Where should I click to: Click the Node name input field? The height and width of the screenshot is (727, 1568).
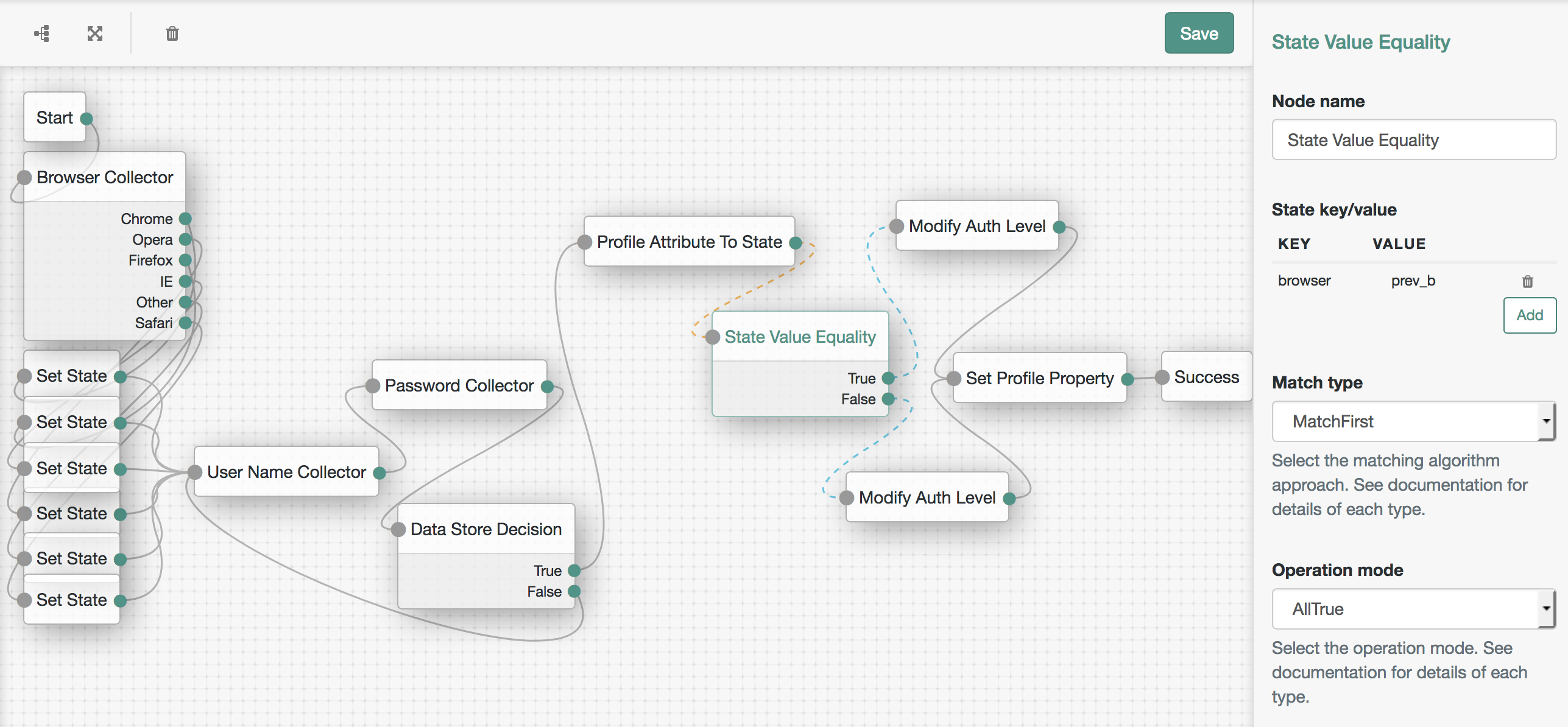[1413, 140]
